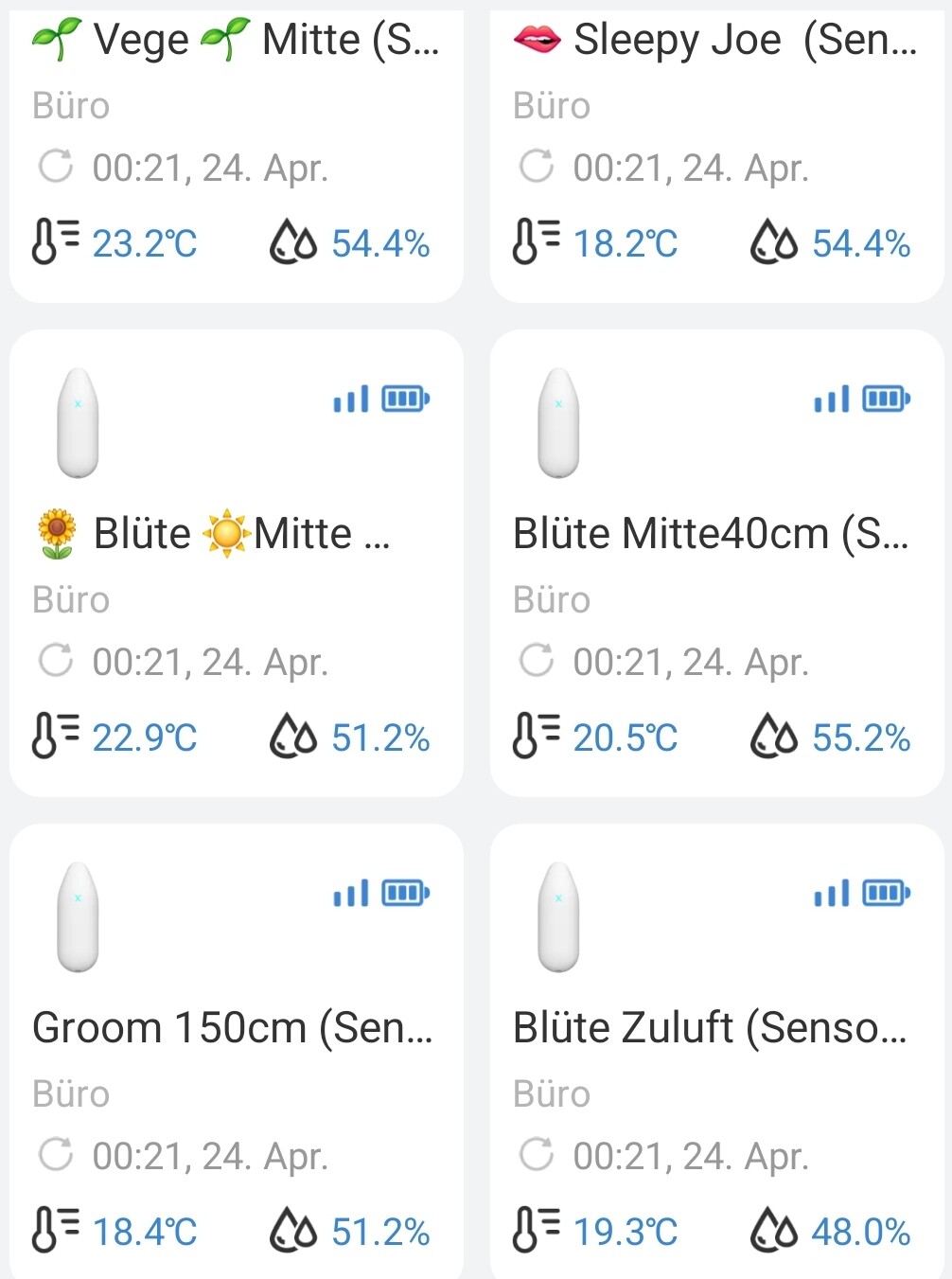952x1279 pixels.
Task: Click battery icon on sunflower Blüte Mitte card
Action: click(405, 400)
